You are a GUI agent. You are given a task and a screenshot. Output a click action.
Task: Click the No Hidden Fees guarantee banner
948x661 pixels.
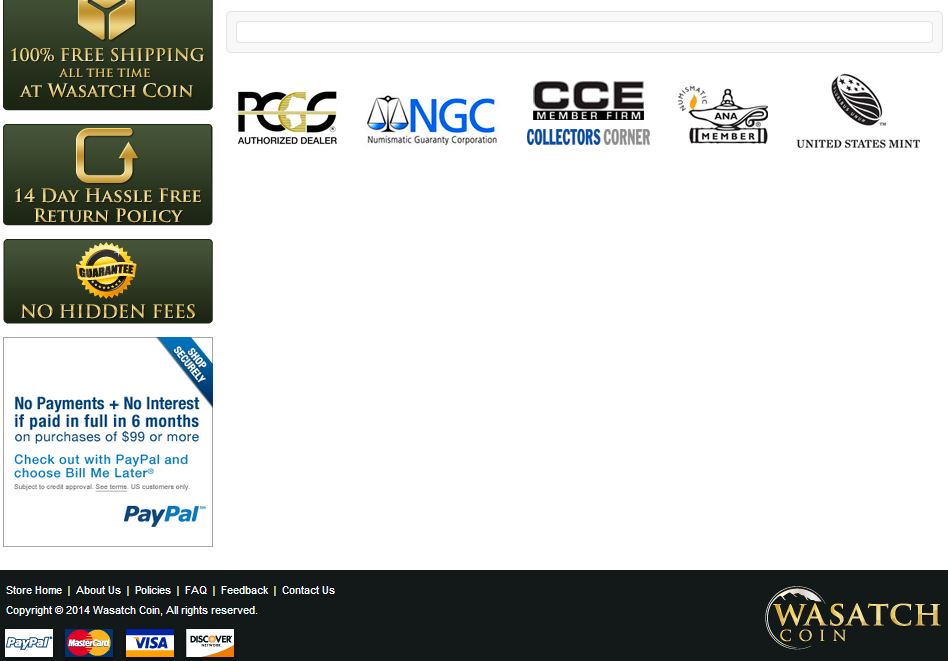tap(108, 281)
